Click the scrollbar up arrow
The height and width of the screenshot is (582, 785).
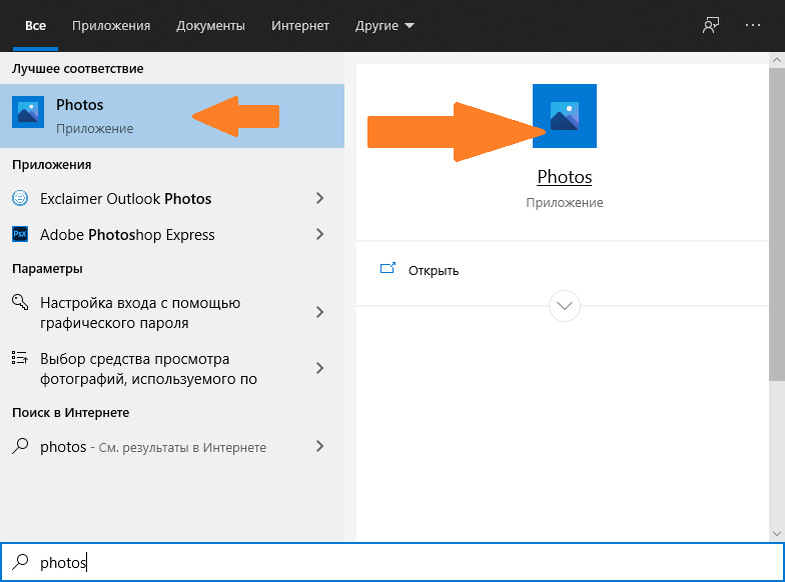777,60
